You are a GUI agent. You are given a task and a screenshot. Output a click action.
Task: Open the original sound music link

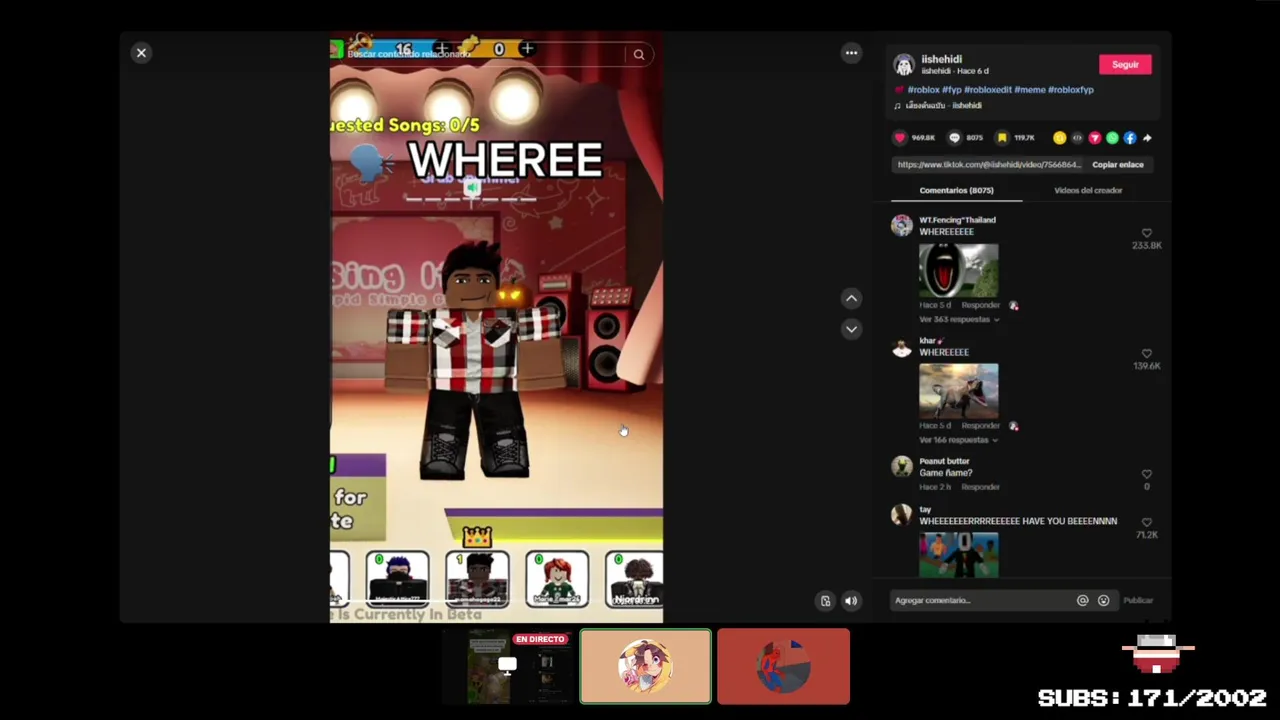click(942, 105)
